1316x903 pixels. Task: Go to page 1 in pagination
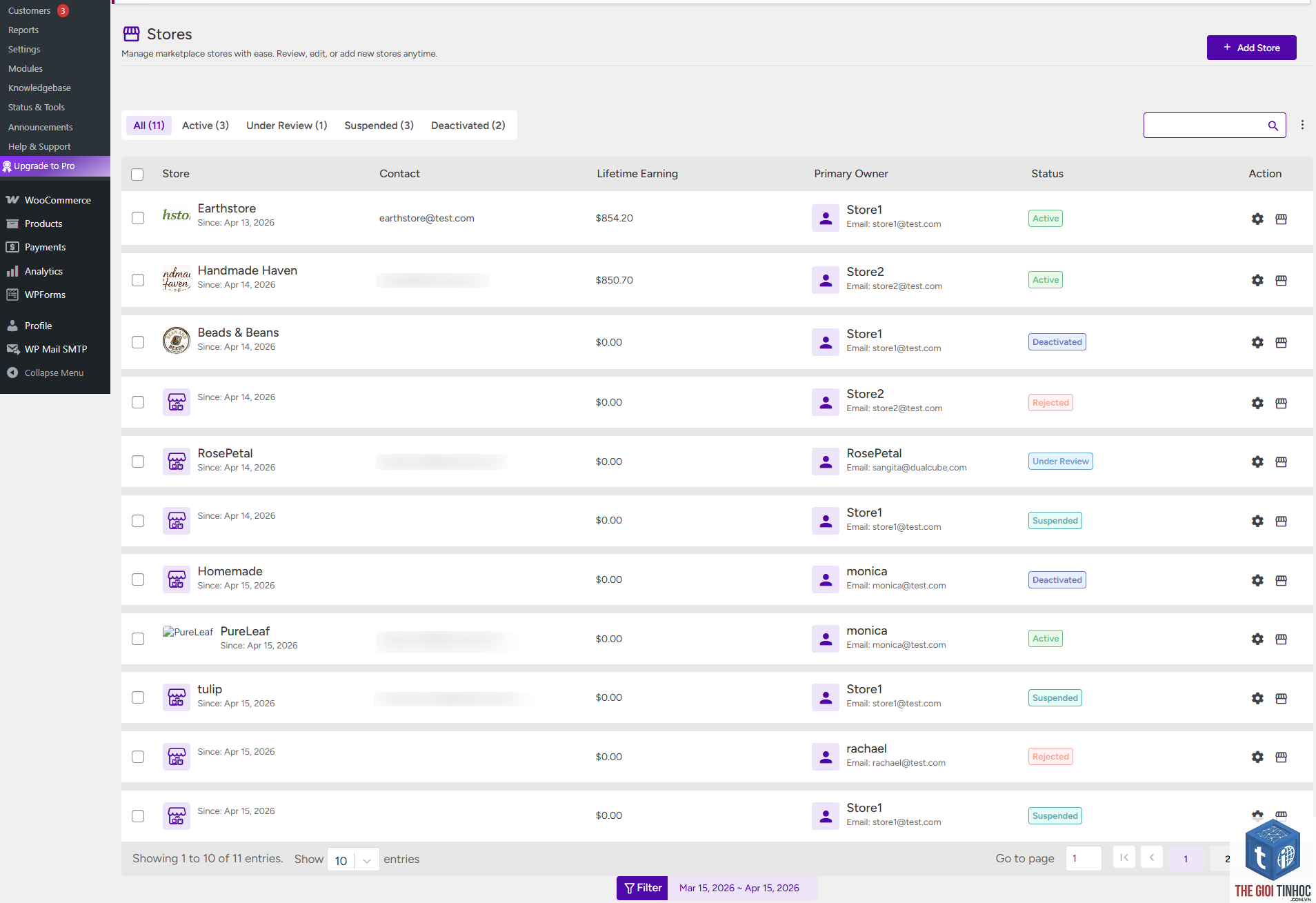(x=1186, y=859)
